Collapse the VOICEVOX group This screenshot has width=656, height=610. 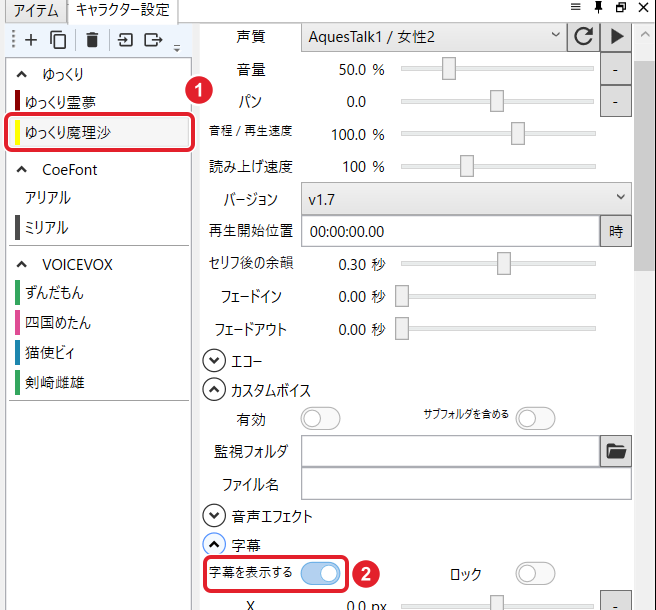click(x=22, y=264)
